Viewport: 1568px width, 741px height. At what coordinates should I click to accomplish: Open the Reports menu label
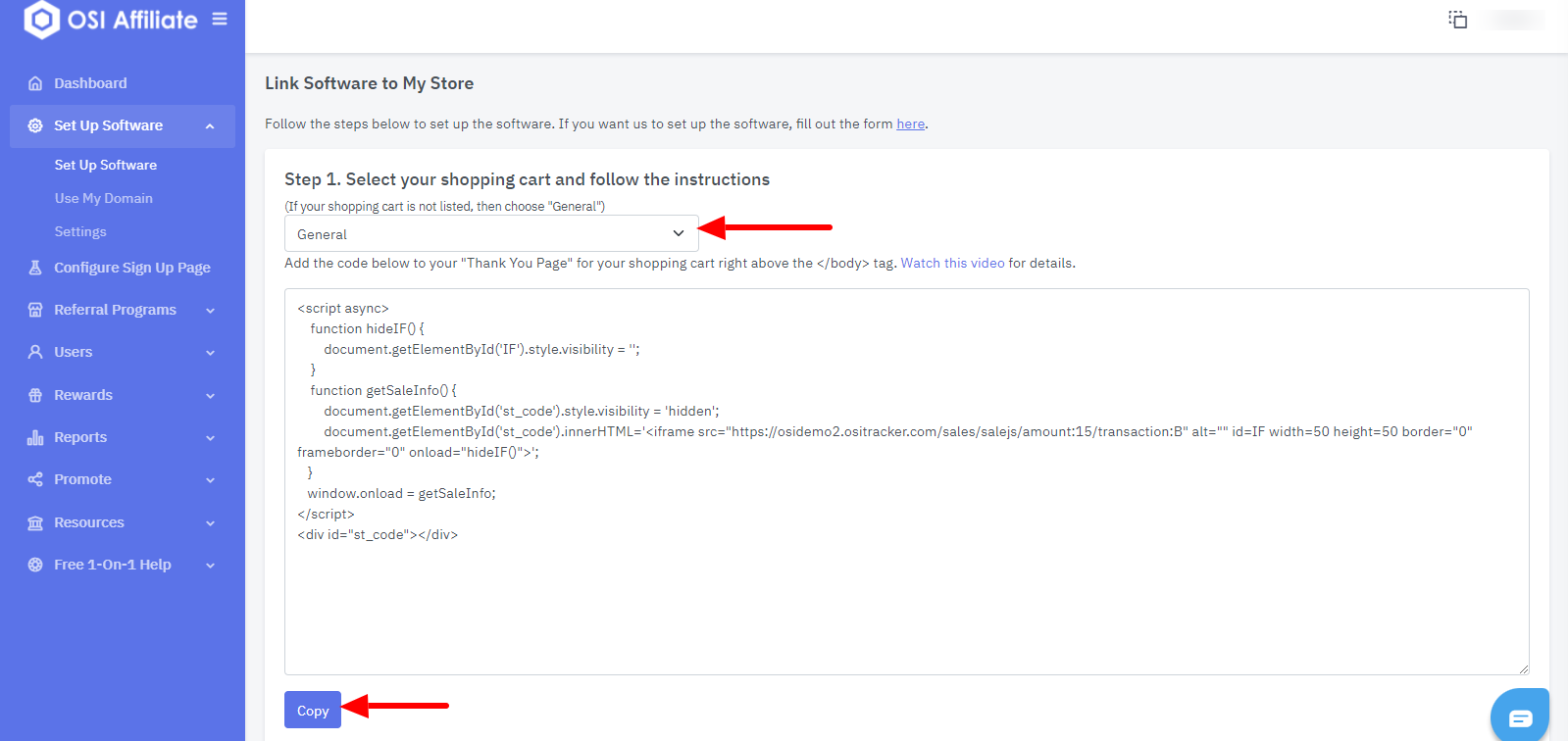(x=80, y=437)
